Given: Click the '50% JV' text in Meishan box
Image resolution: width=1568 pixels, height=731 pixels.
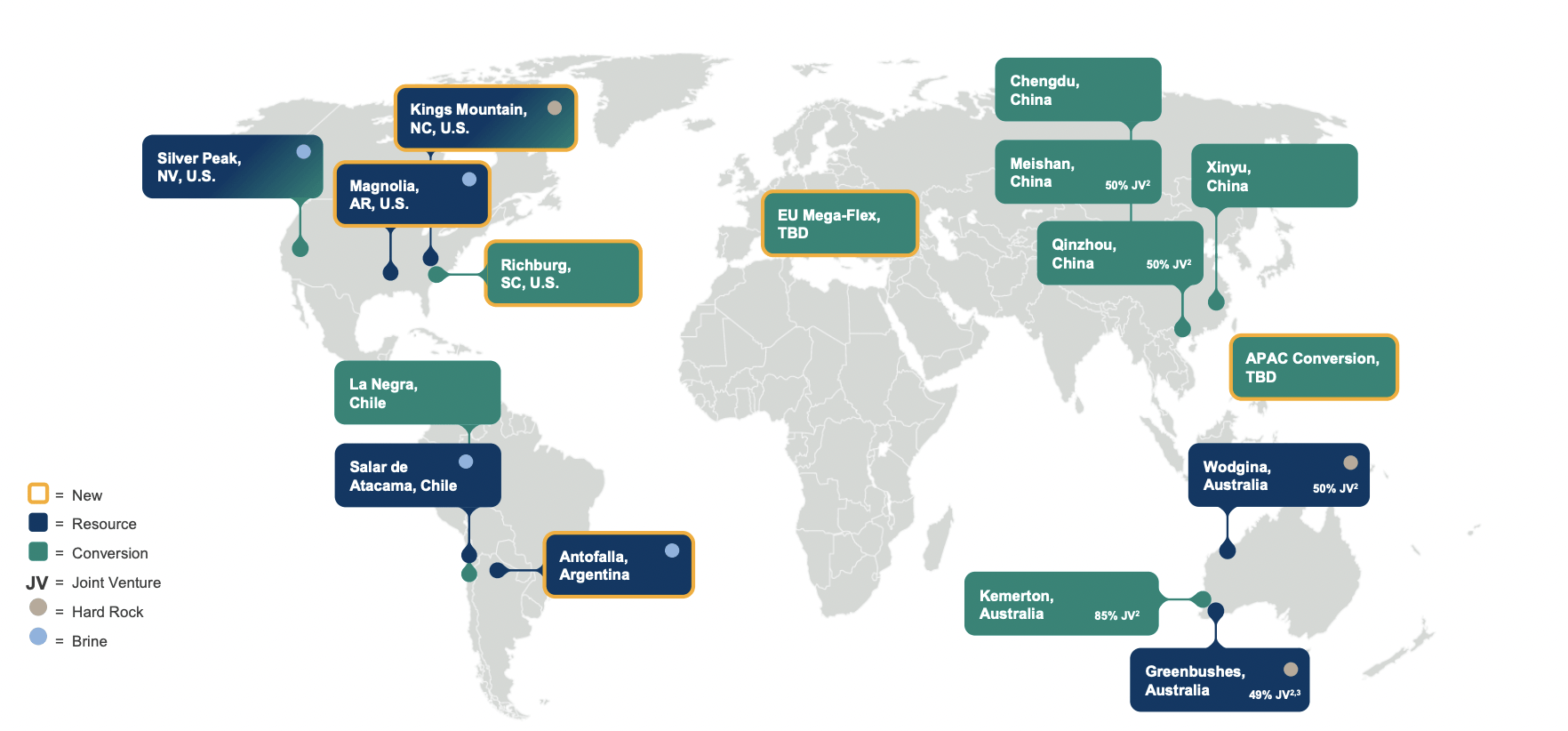Looking at the screenshot, I should point(1127,185).
